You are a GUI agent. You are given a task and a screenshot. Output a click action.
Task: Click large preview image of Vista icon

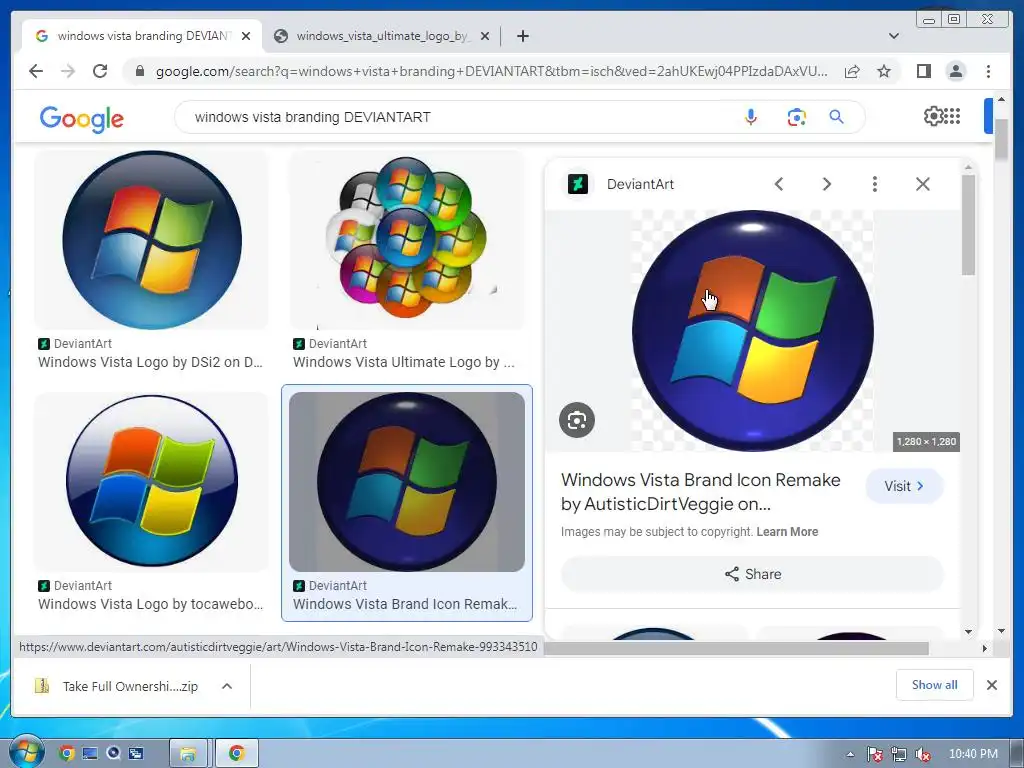tap(752, 330)
